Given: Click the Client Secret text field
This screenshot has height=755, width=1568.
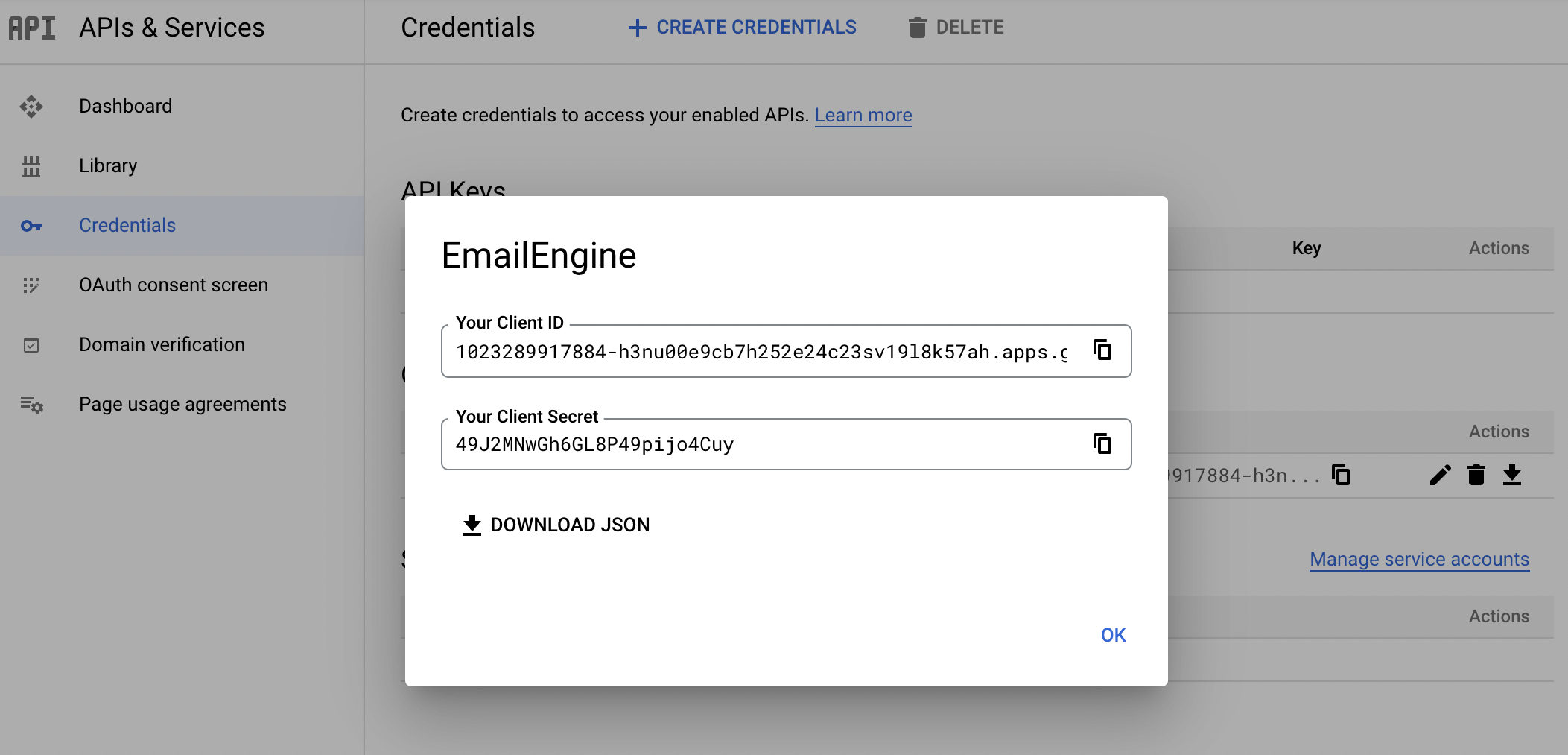Looking at the screenshot, I should coord(787,444).
